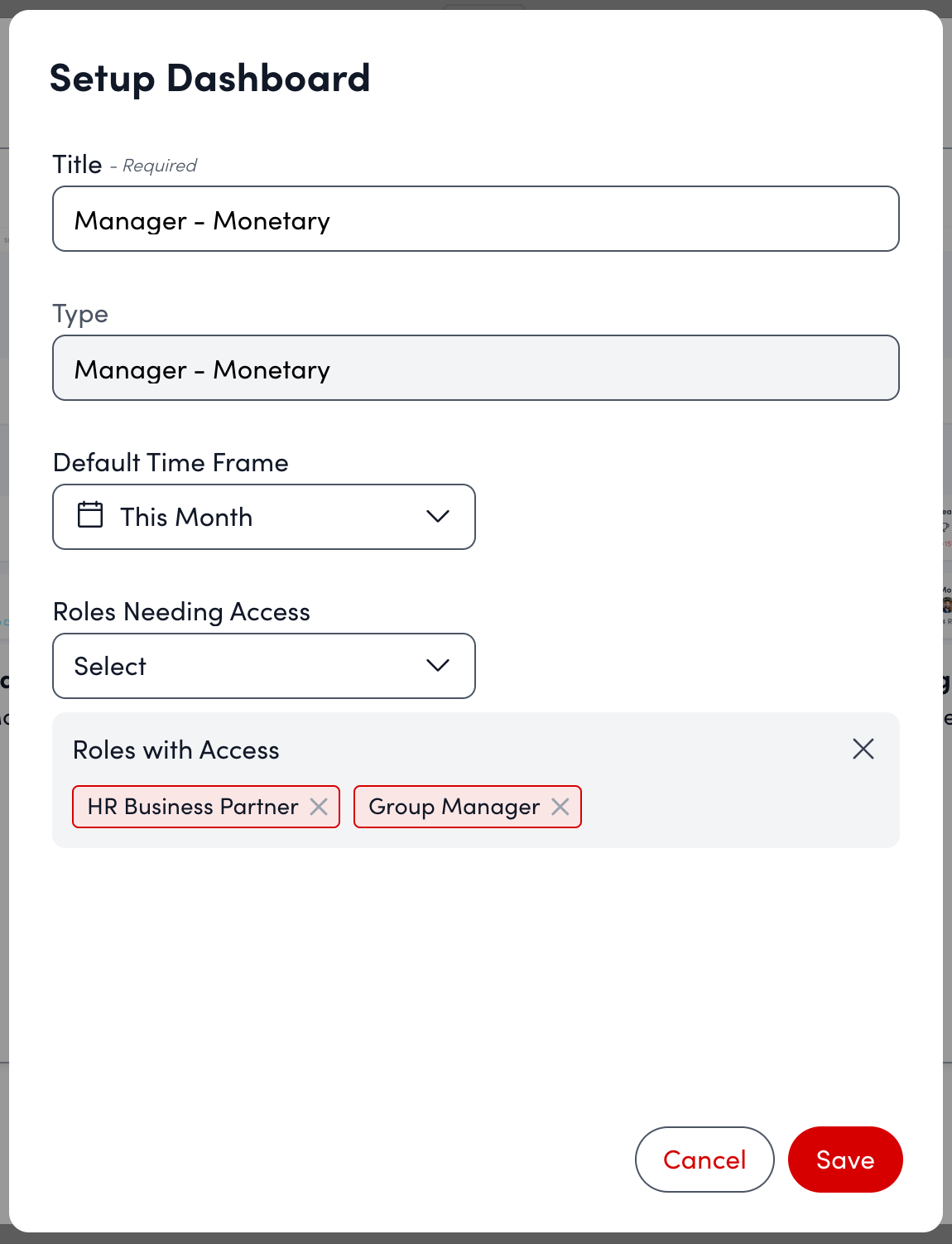Viewport: 952px width, 1244px height.
Task: Click the Setup Dashboard heading
Action: coord(209,79)
